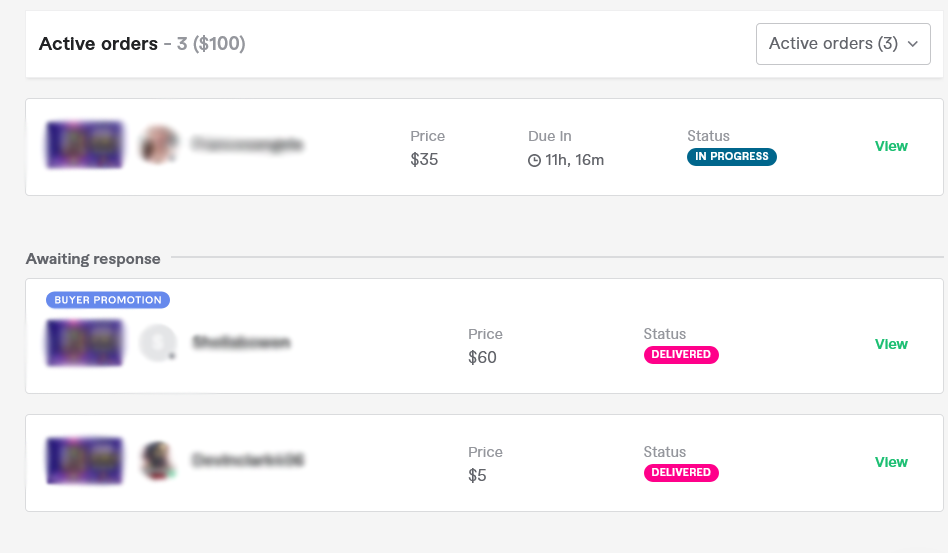The width and height of the screenshot is (948, 553).
Task: Click the BUYER PROMOTION tag
Action: click(108, 300)
